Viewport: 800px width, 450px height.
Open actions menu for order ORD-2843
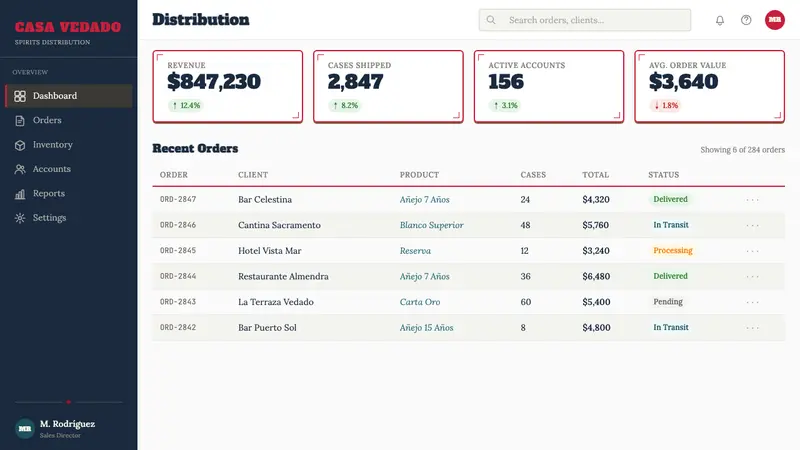[753, 302]
